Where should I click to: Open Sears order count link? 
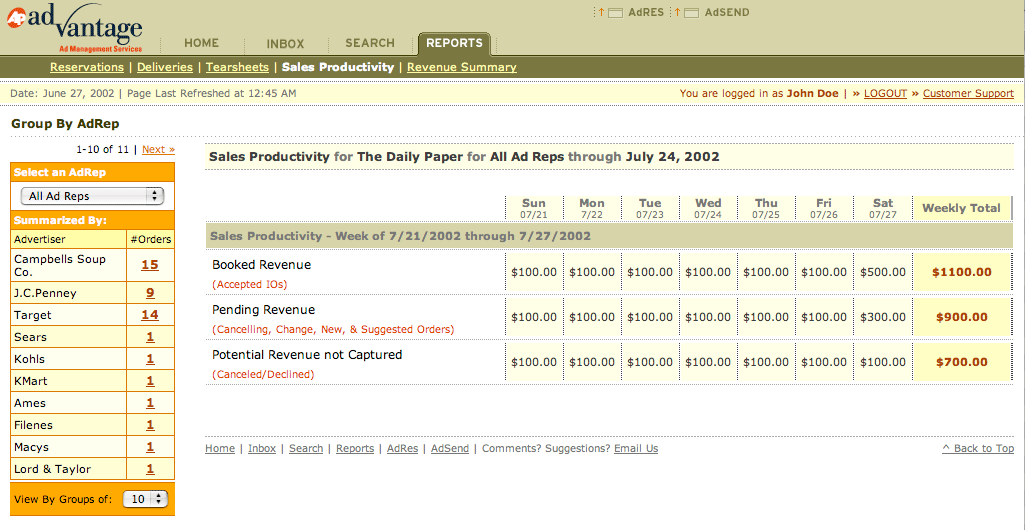coord(150,337)
